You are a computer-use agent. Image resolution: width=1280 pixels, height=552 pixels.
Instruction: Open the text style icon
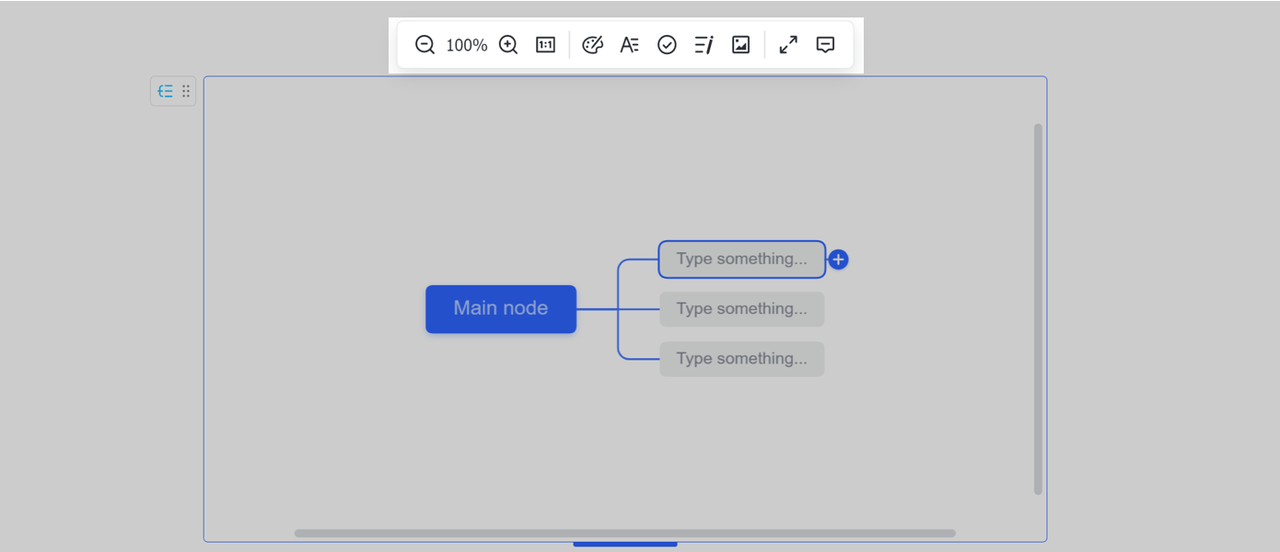click(x=629, y=45)
